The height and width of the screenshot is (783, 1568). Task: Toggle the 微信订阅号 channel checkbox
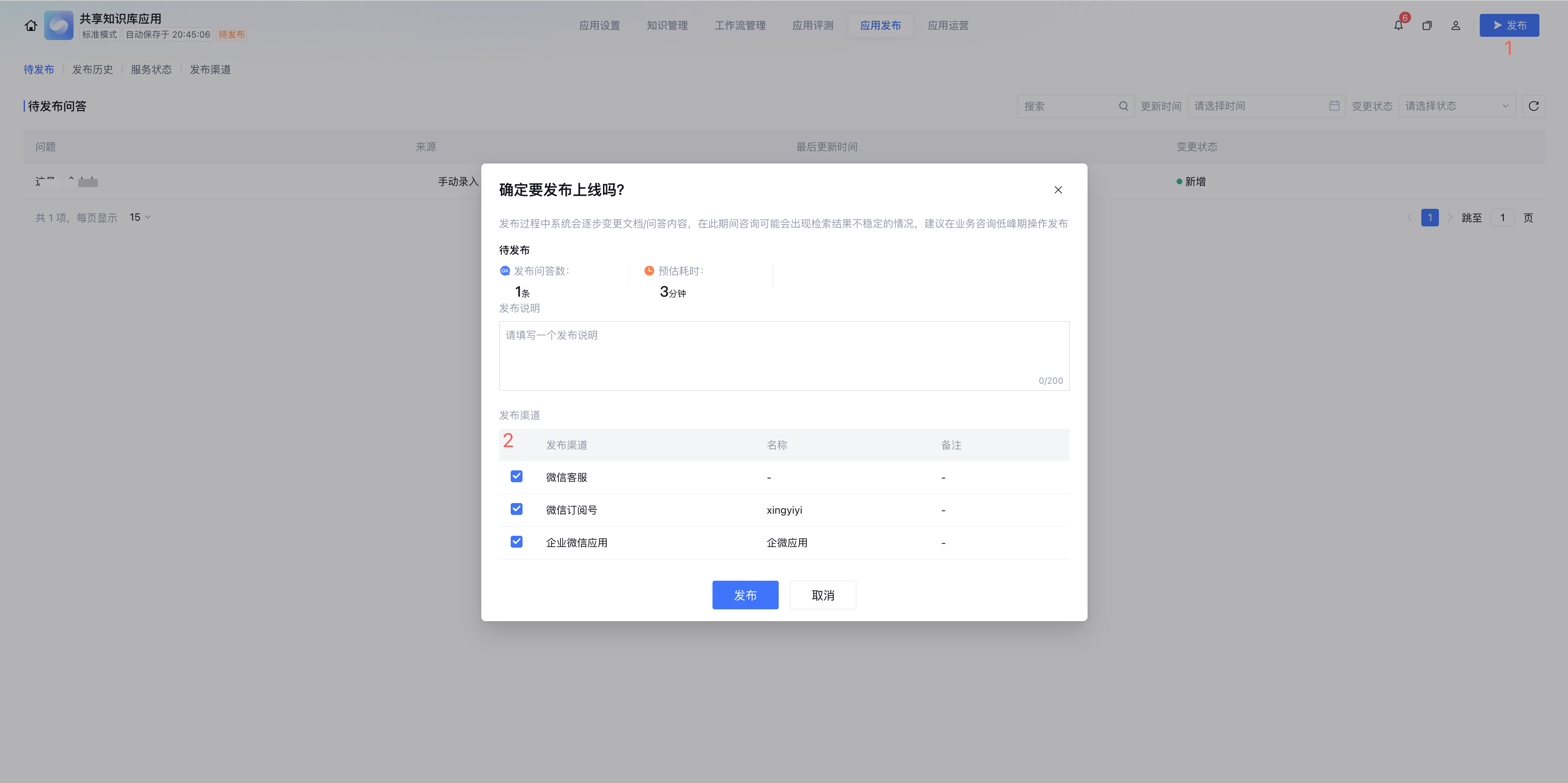pyautogui.click(x=516, y=509)
